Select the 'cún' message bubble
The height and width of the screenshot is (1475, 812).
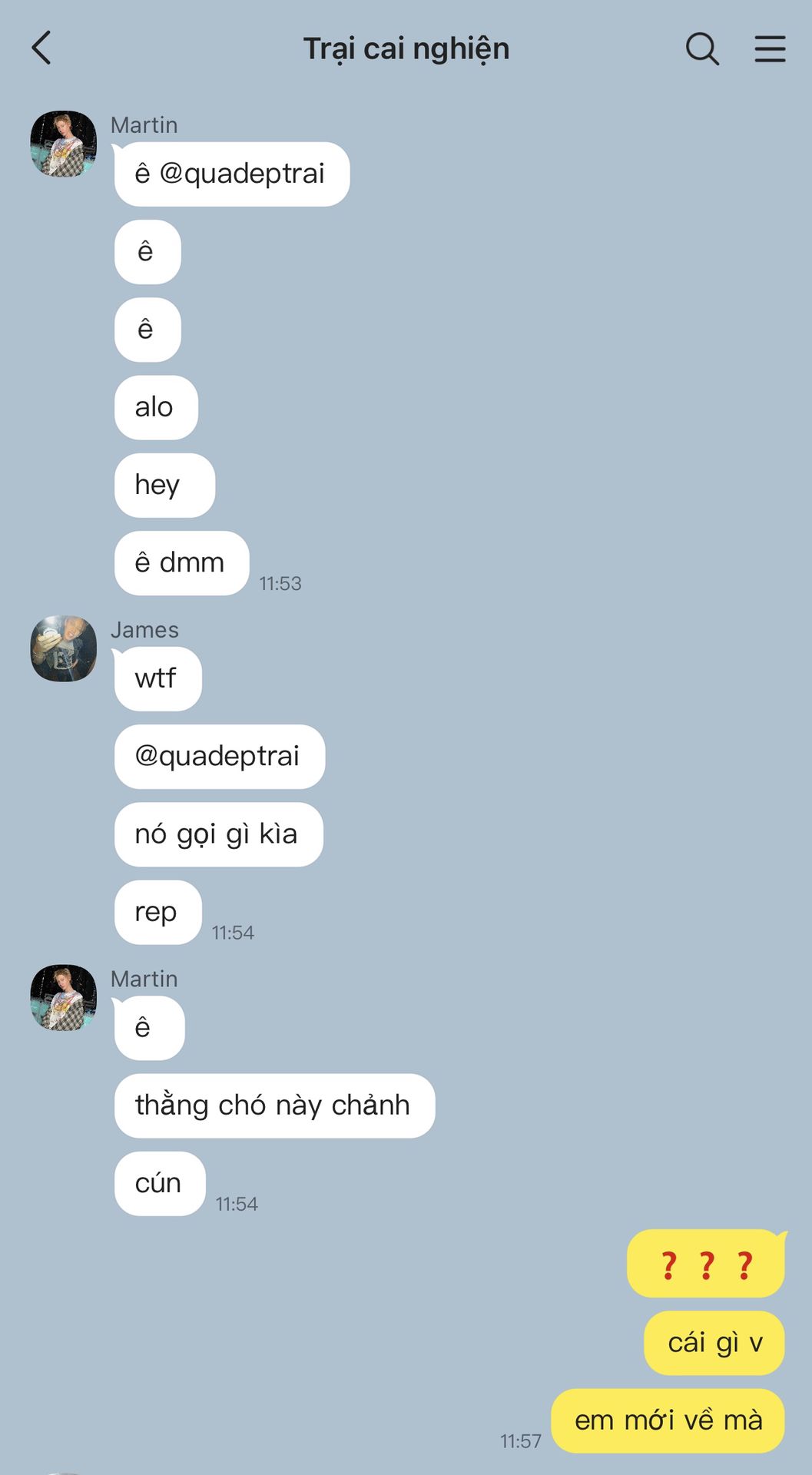coord(160,1183)
